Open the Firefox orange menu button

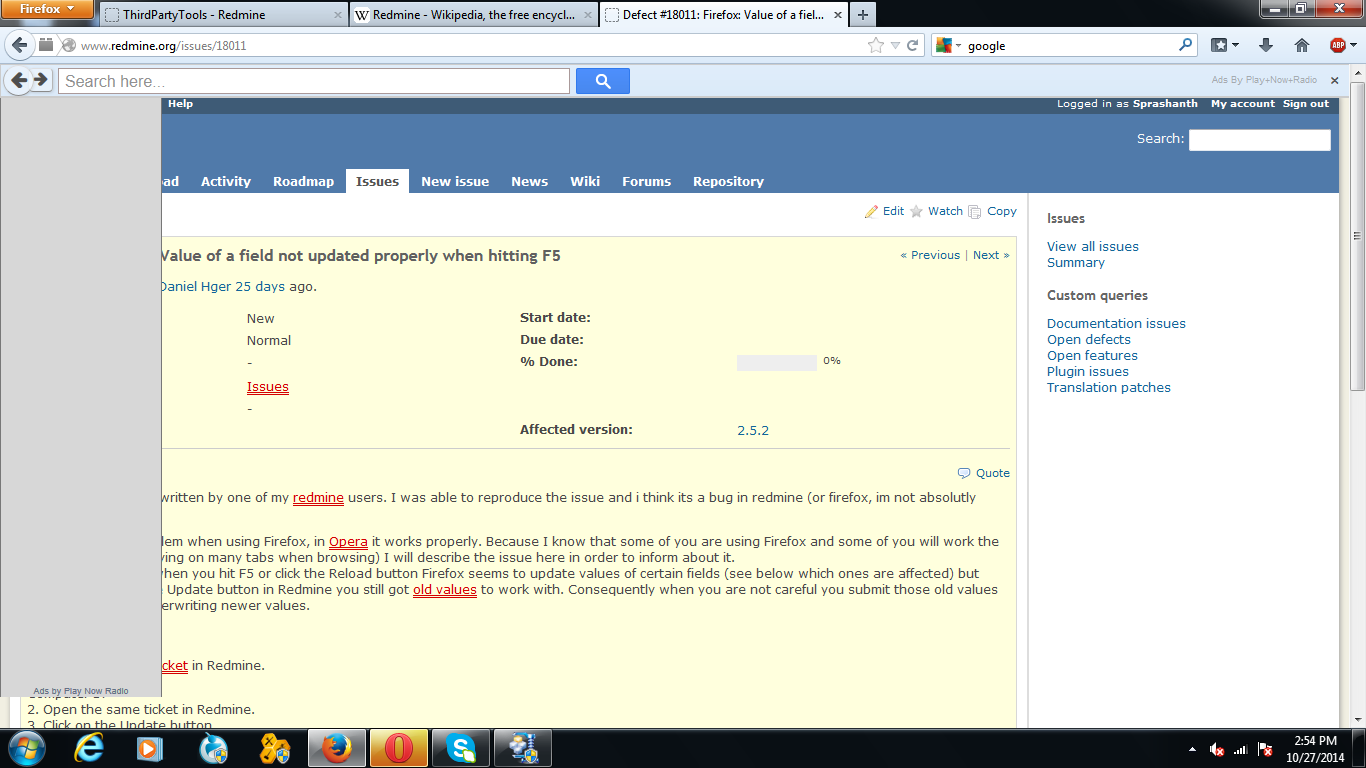[47, 9]
